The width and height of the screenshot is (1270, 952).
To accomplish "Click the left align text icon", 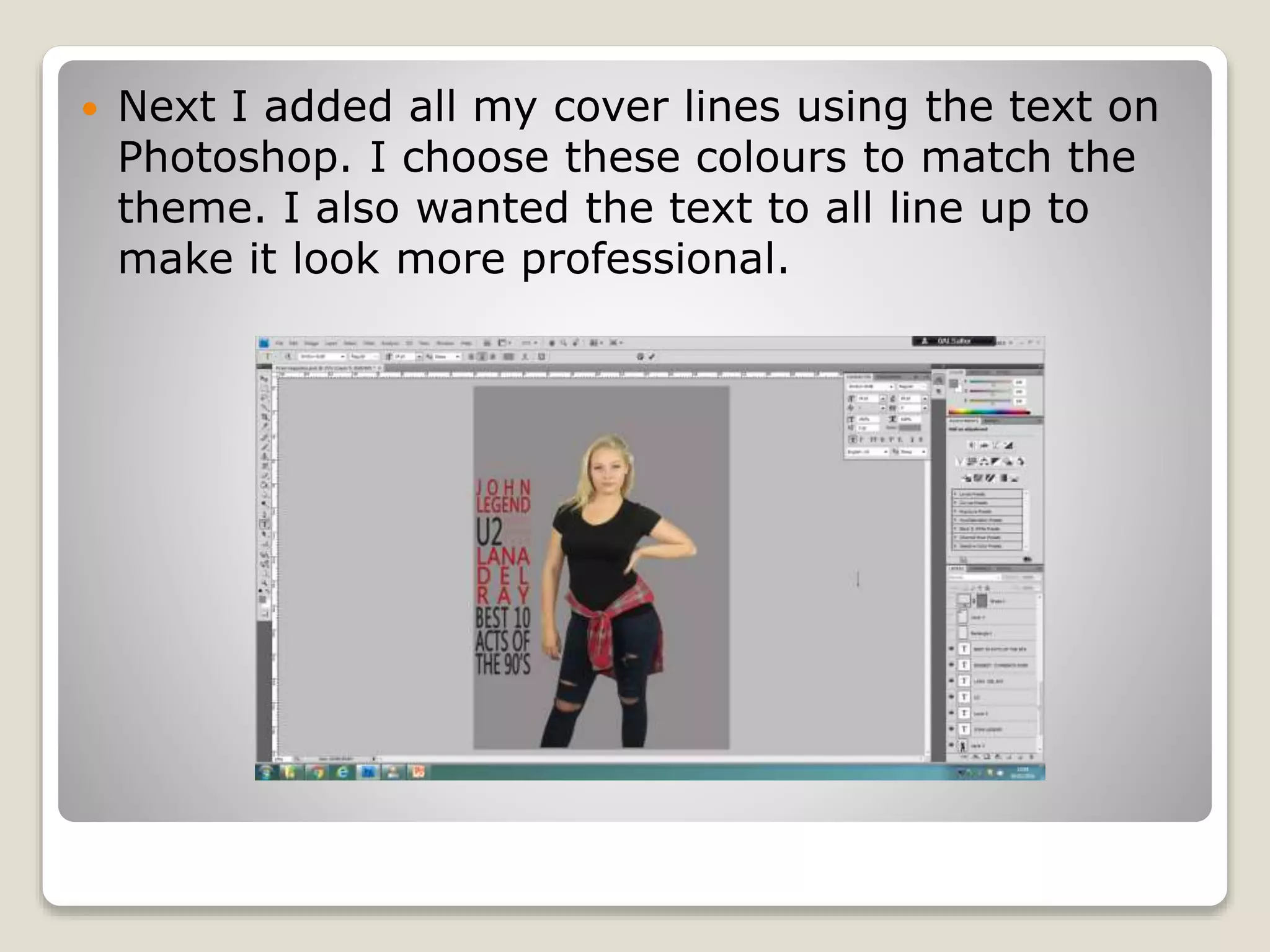I will point(472,357).
